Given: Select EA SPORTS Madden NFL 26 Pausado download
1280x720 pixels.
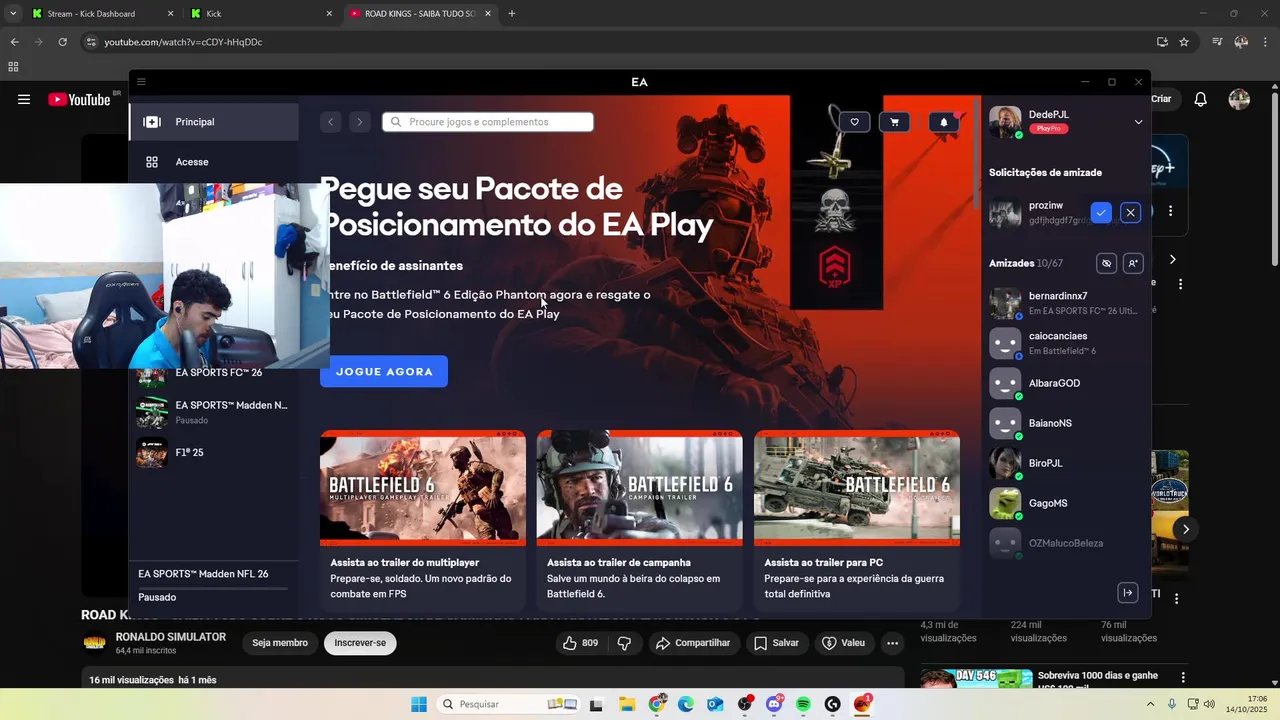Looking at the screenshot, I should coord(214,586).
